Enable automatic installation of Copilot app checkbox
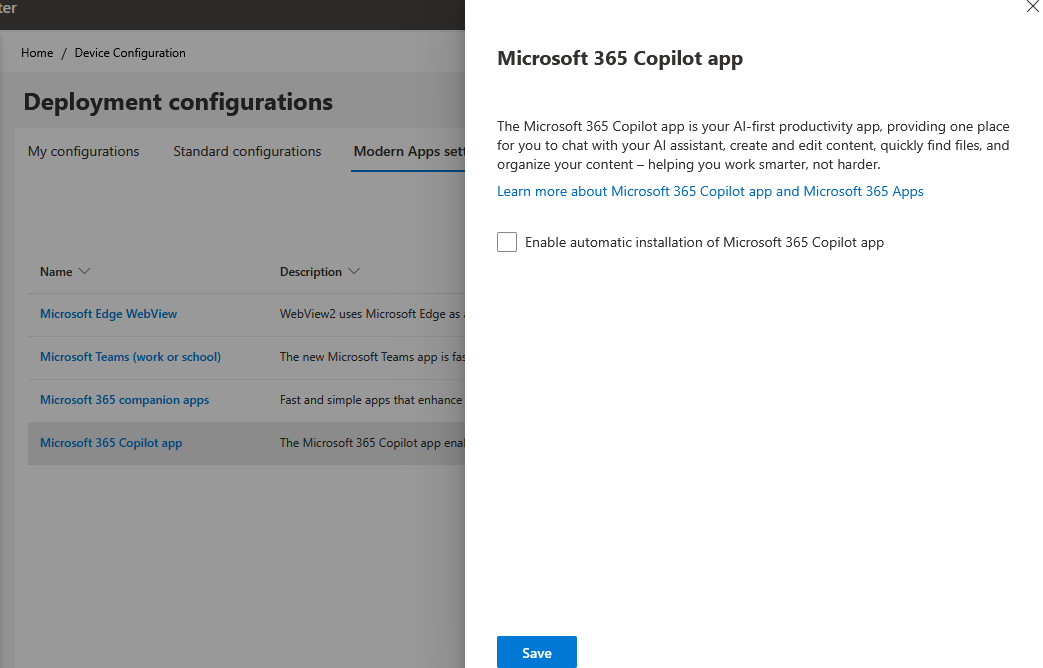Image resolution: width=1043 pixels, height=668 pixels. tap(507, 242)
